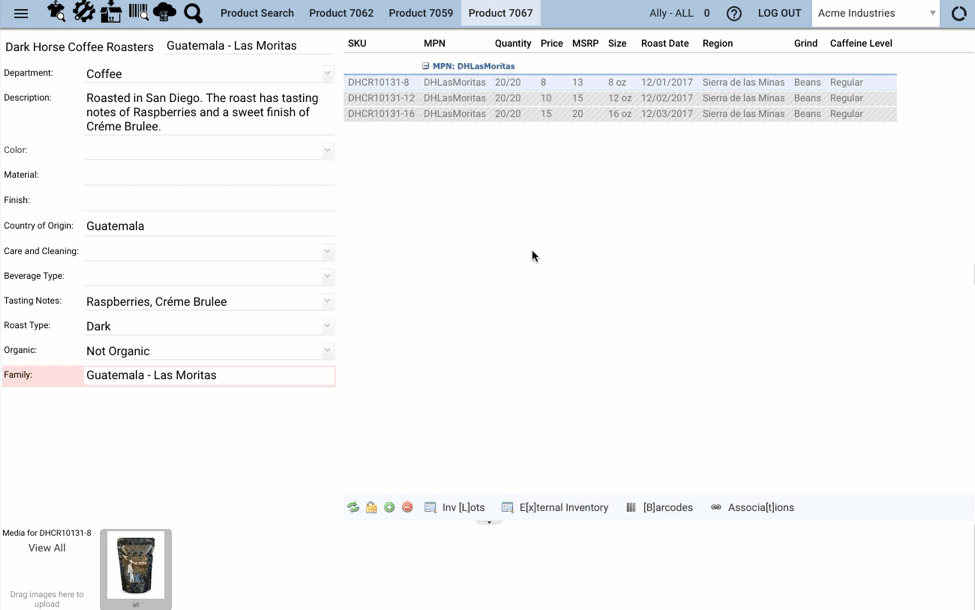Viewport: 975px width, 610px height.
Task: Open the help question mark icon
Action: click(734, 13)
